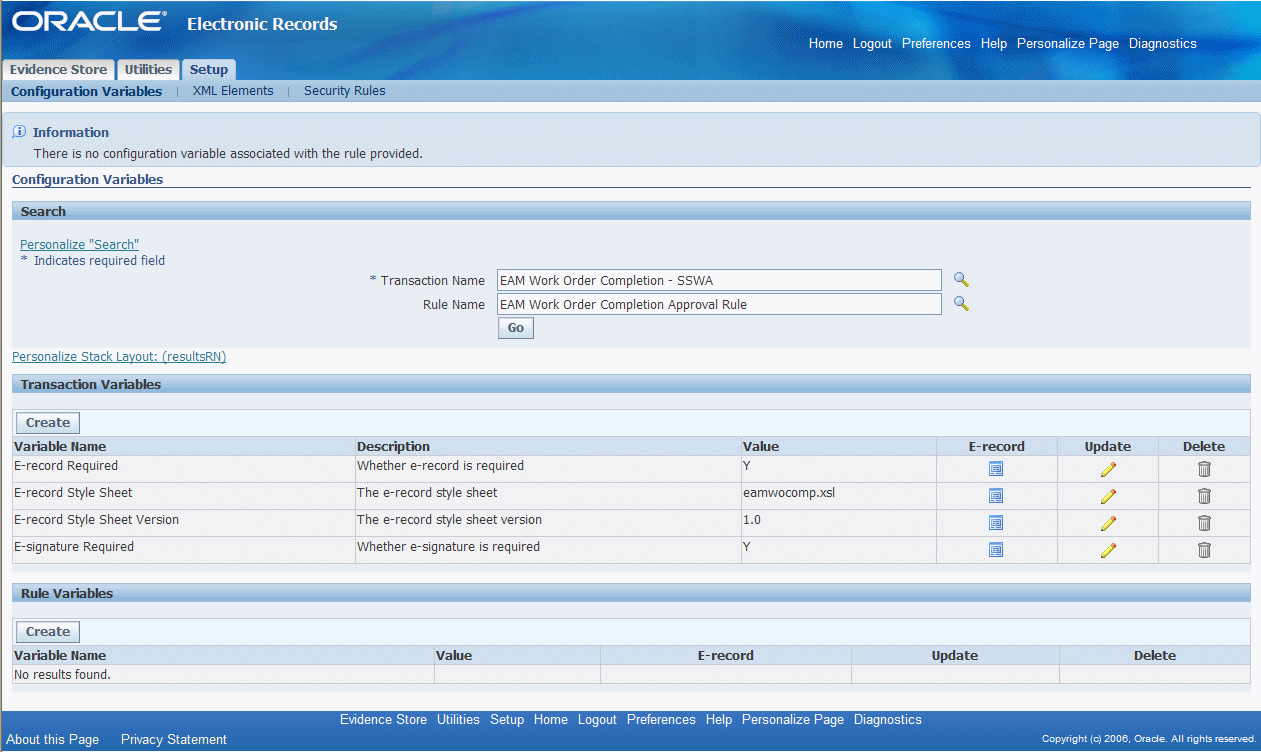Delete the E-record Required variable
This screenshot has width=1261, height=752.
1204,469
